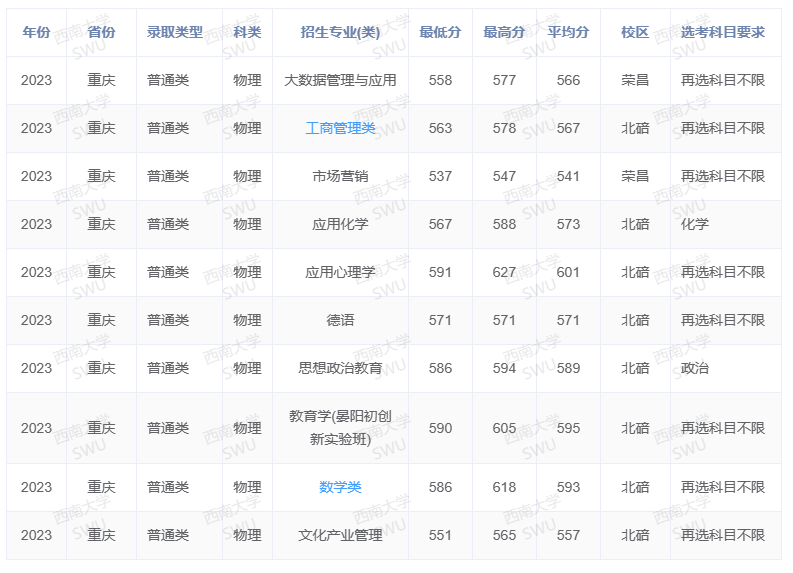
Task: Select the 市场营销 major cell
Action: pos(340,177)
